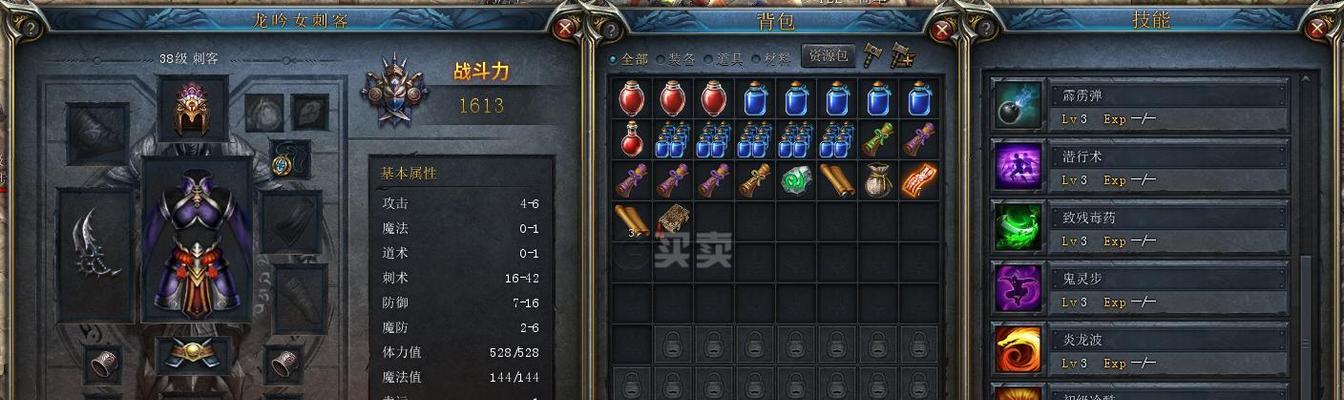
Task: Select the glowing orange talisman item
Action: point(919,181)
